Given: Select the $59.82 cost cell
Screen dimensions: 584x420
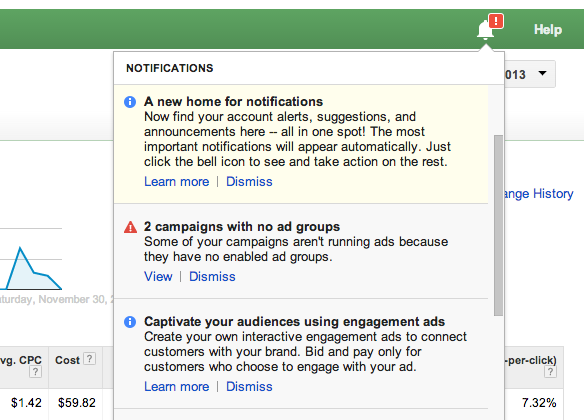Looking at the screenshot, I should [x=77, y=403].
